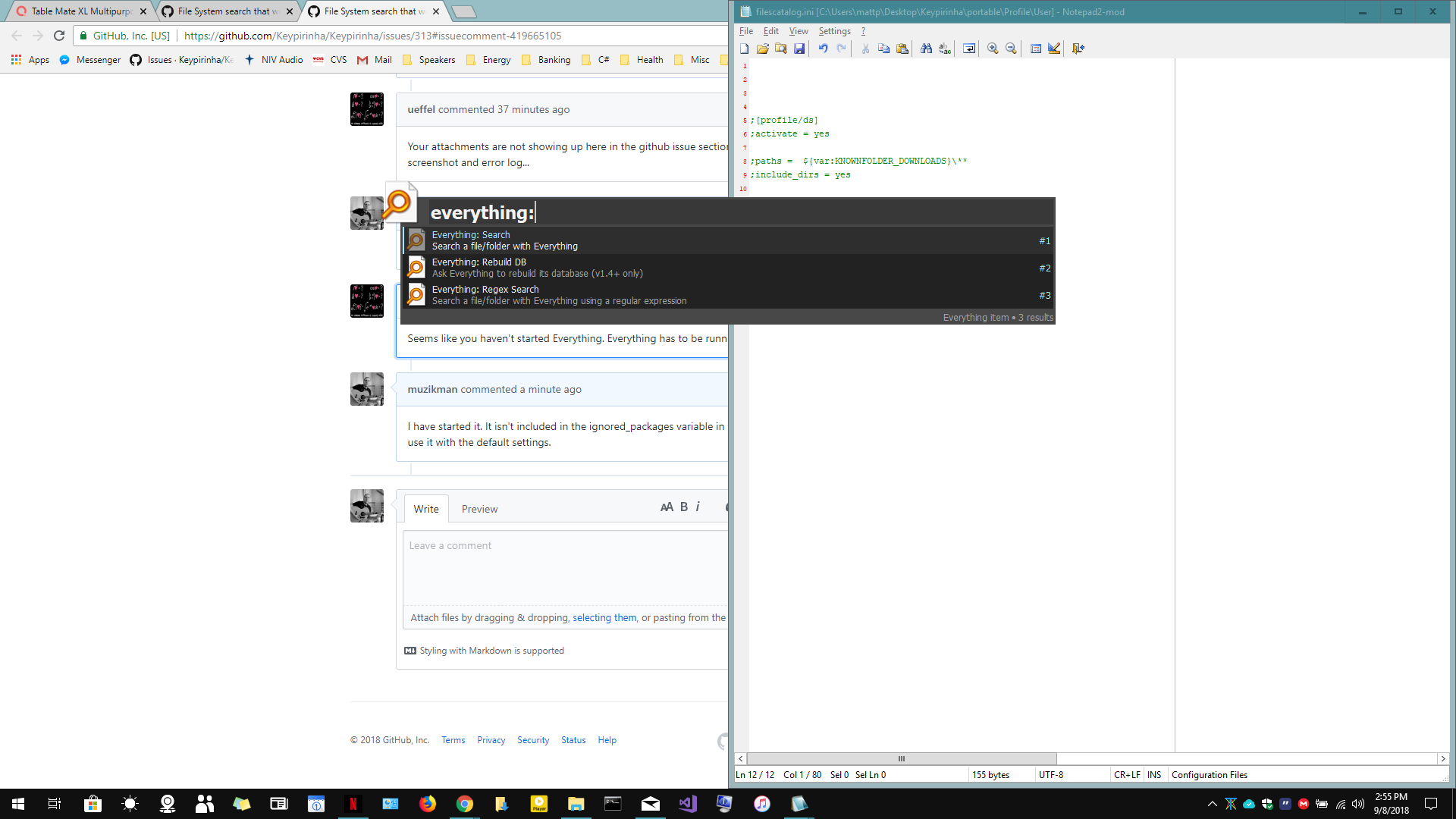
Task: Click the 'selecting them' attachment link
Action: coord(604,617)
